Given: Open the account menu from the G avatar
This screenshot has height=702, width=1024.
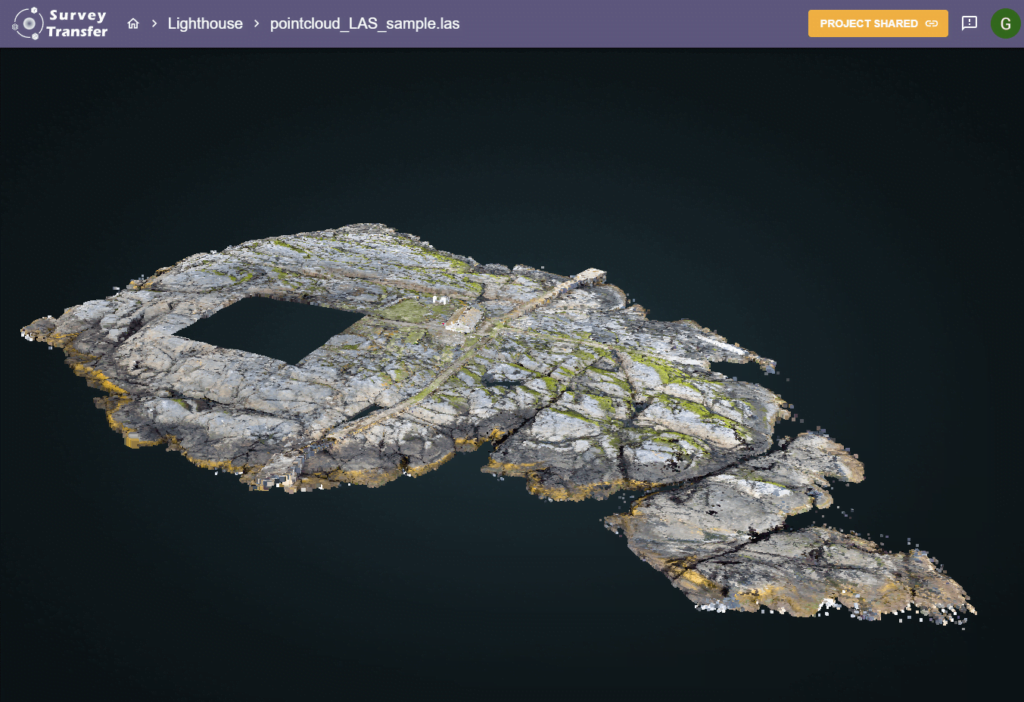Looking at the screenshot, I should point(1007,23).
